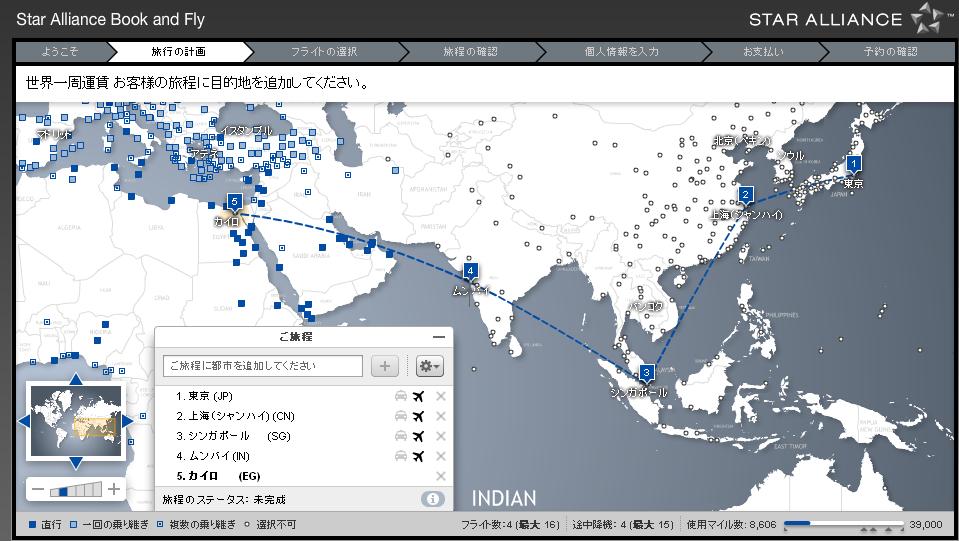Remove ムンバイ (IN) from the itinerary
959x541 pixels.
(440, 456)
